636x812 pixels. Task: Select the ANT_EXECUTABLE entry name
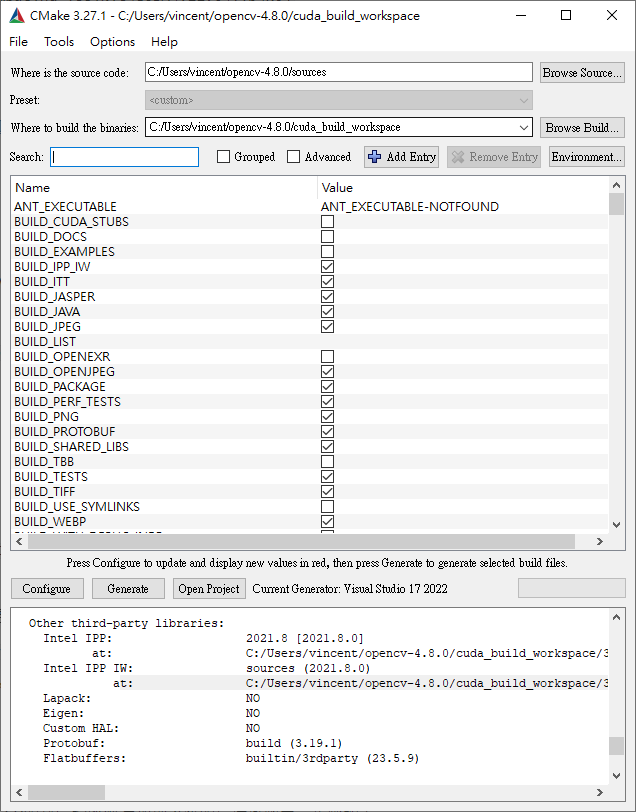[x=65, y=207]
